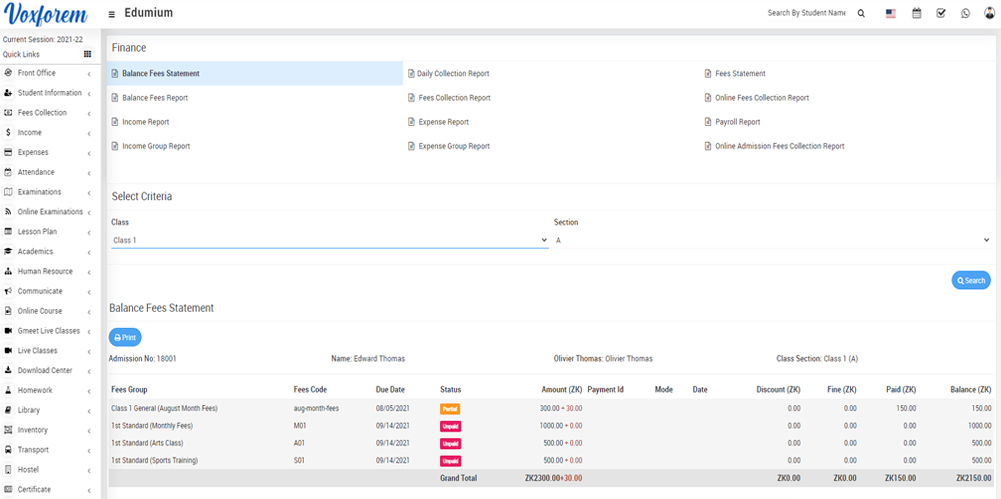Open the Quick Links grid icon
1001x499 pixels.
88,54
